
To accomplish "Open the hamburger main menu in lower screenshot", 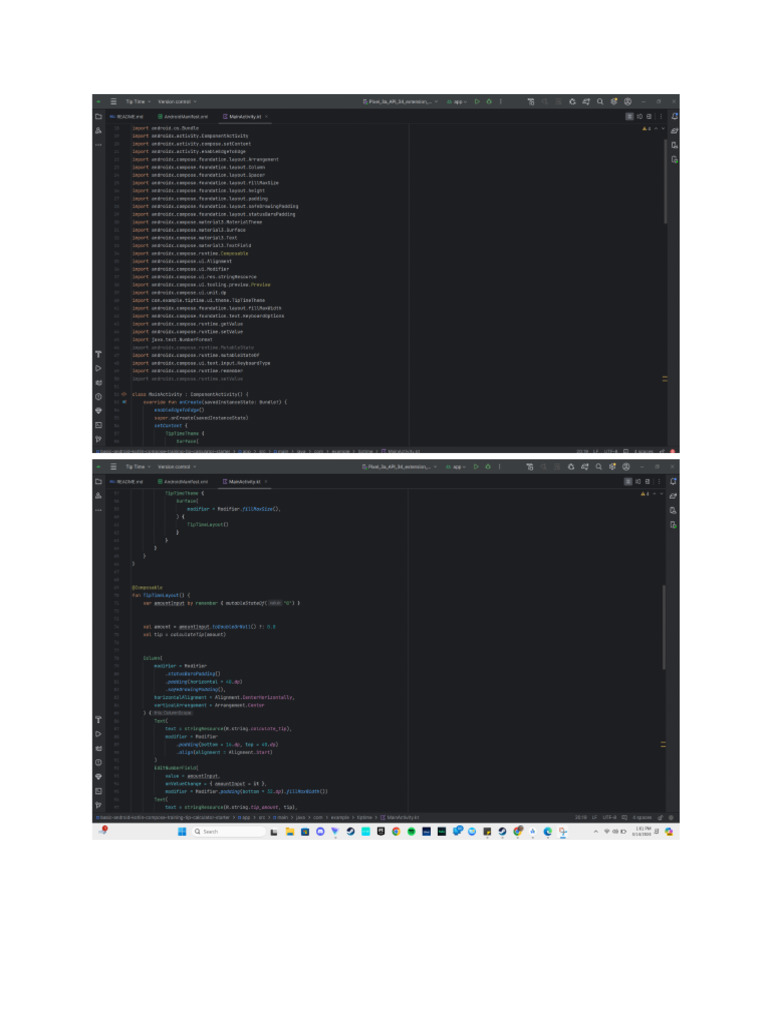I will 113,466.
